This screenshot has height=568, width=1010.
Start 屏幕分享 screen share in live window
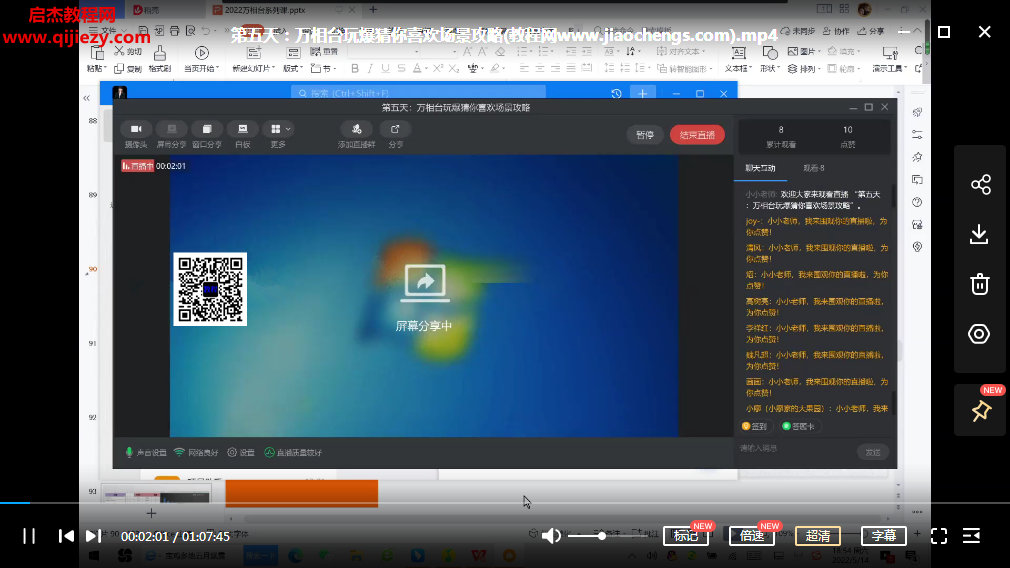tap(171, 135)
